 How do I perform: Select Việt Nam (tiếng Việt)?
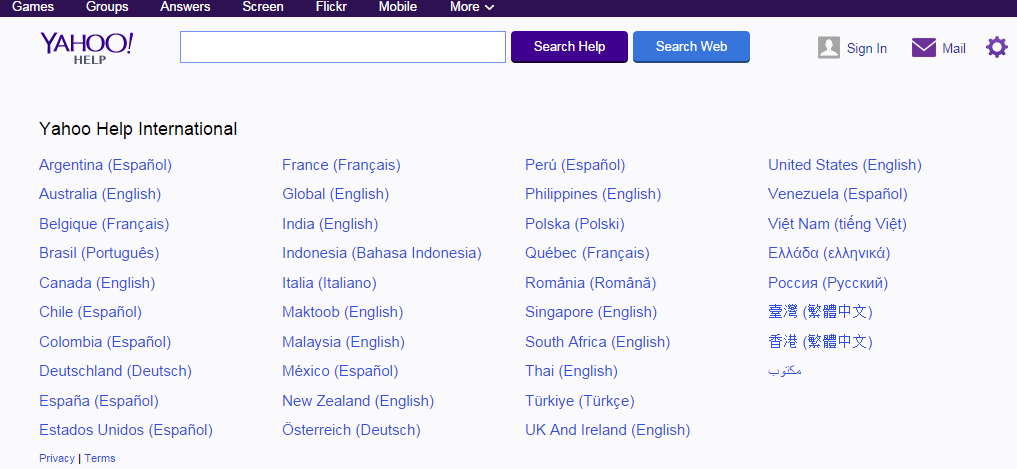(837, 224)
